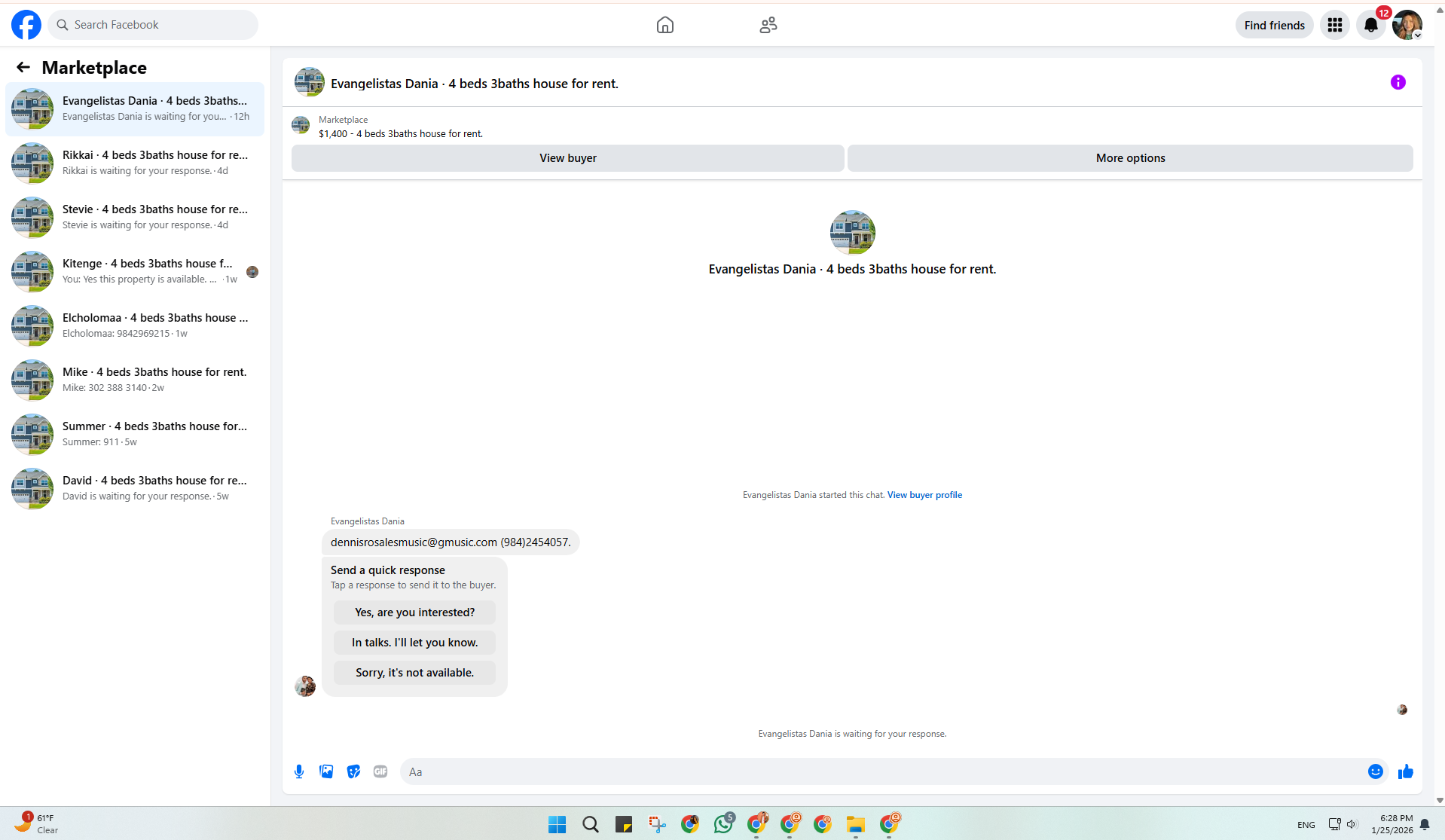The image size is (1445, 840).
Task: Open the View buyer profile link
Action: pyautogui.click(x=924, y=495)
